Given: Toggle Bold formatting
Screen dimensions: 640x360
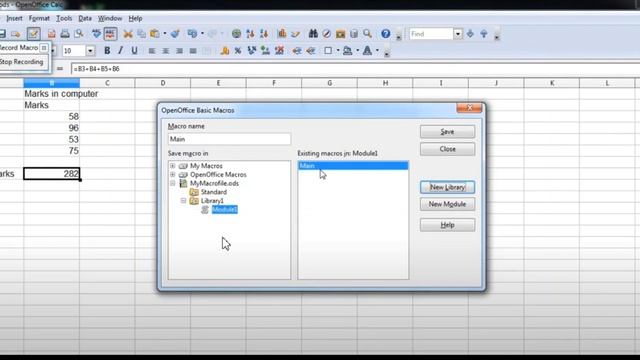Looking at the screenshot, I should 107,51.
